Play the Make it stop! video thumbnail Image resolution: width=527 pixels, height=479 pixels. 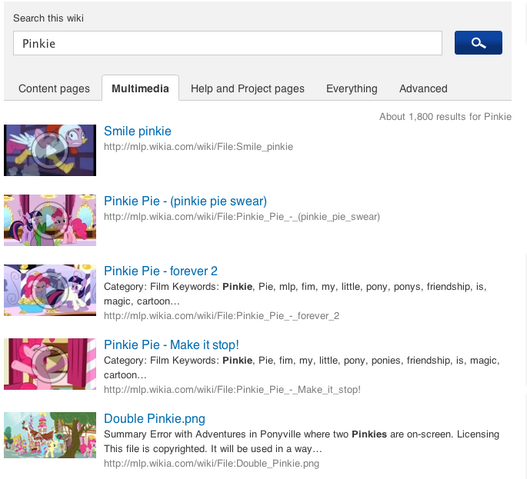50,364
